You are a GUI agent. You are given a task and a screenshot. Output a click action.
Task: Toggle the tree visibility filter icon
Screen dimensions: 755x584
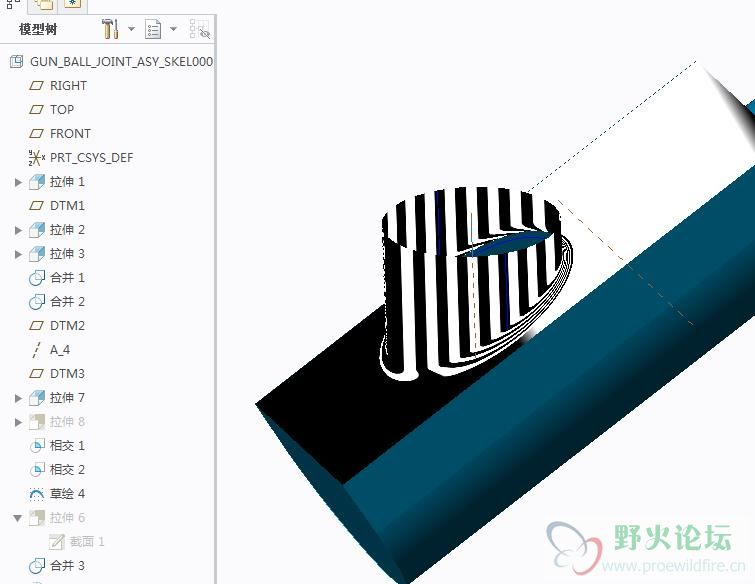199,29
